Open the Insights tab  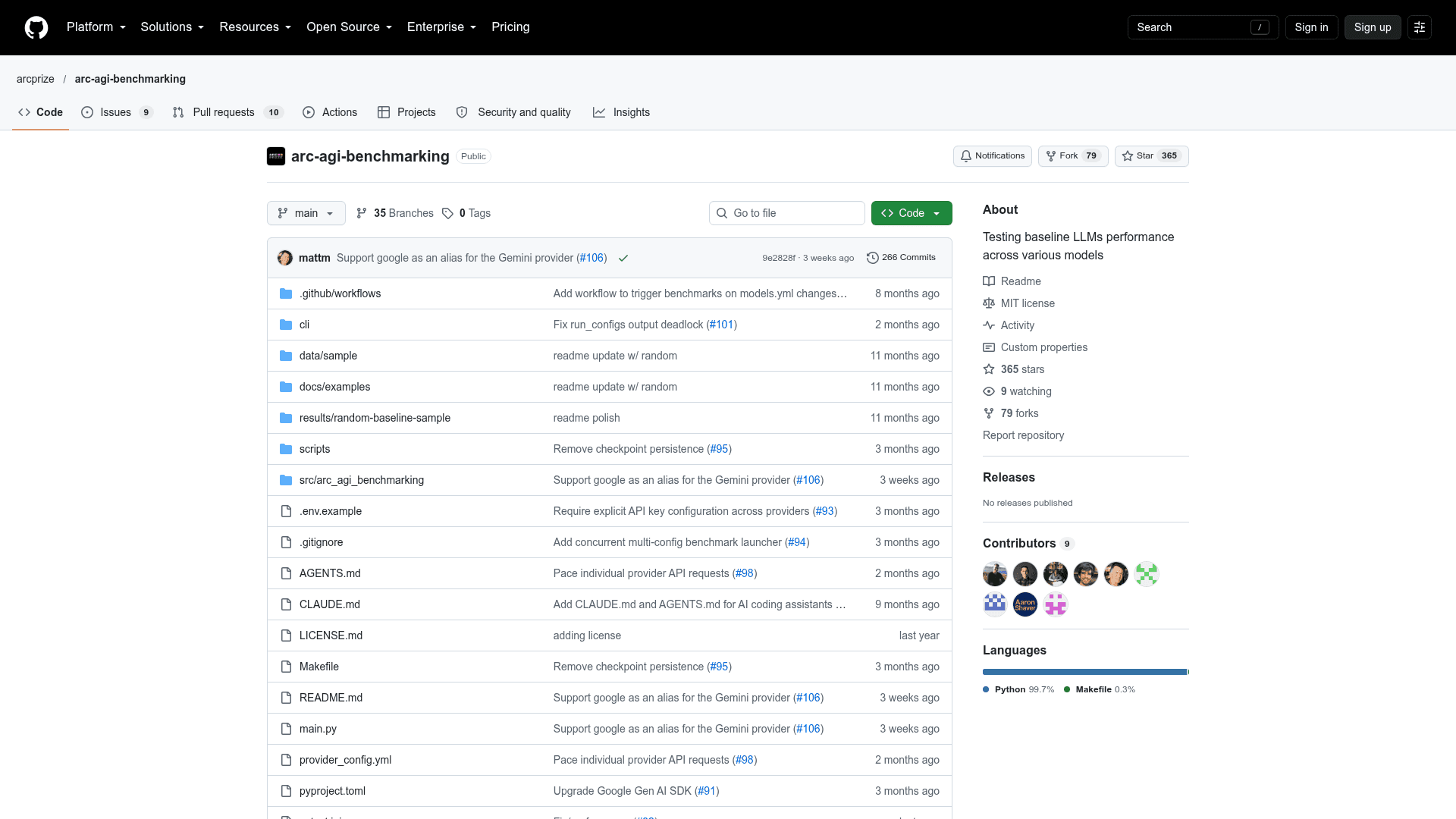(621, 112)
